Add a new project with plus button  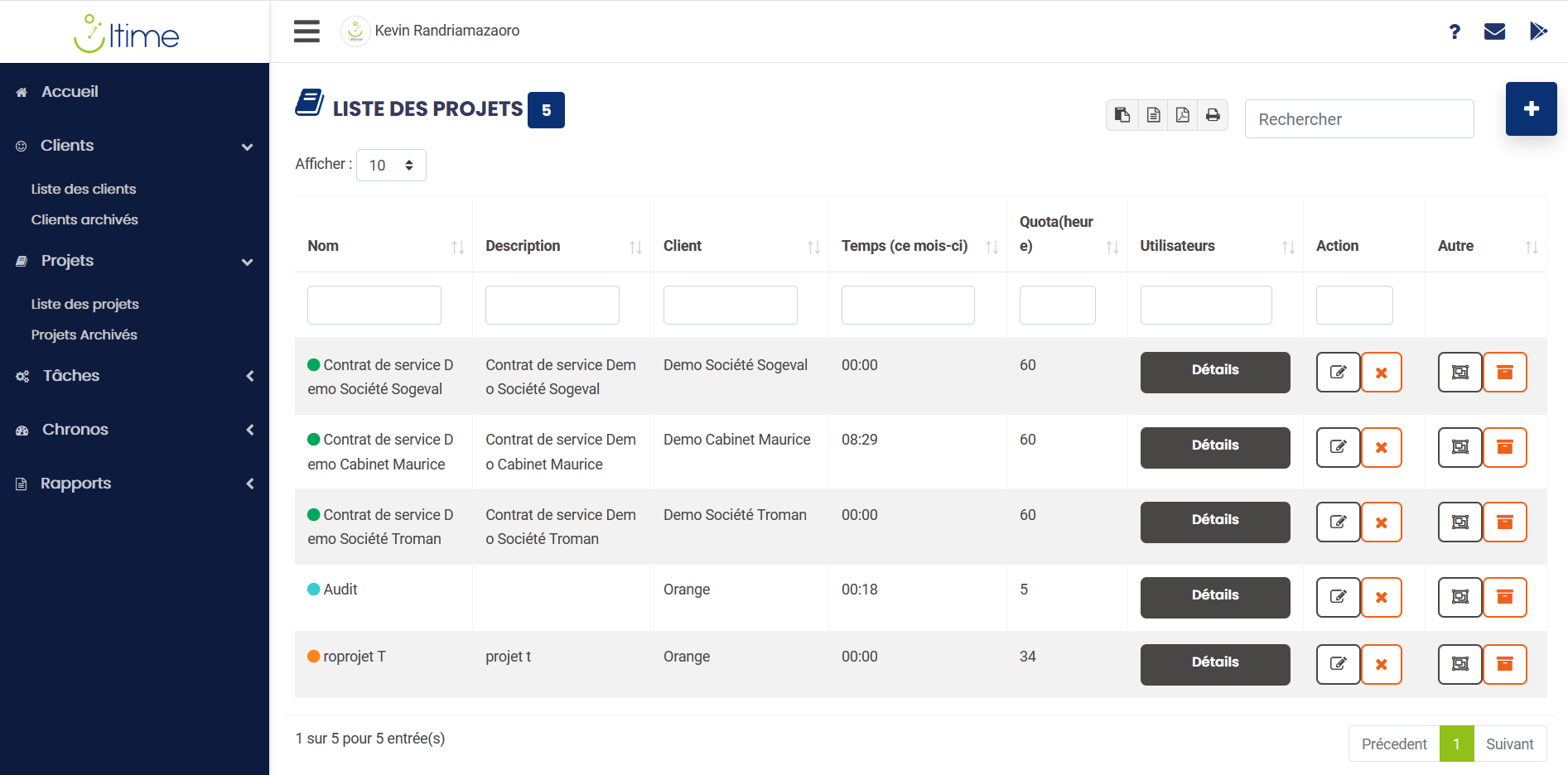(x=1531, y=108)
